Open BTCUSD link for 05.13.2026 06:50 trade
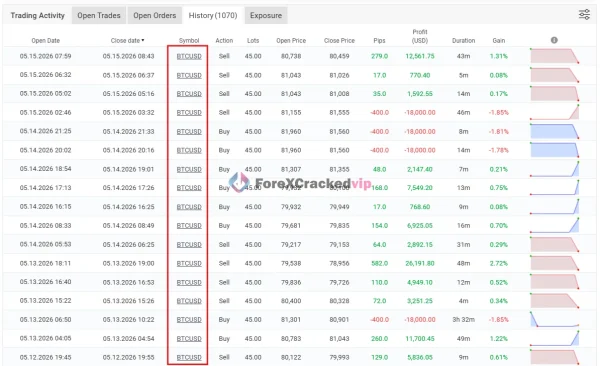600x366 pixels. point(189,320)
